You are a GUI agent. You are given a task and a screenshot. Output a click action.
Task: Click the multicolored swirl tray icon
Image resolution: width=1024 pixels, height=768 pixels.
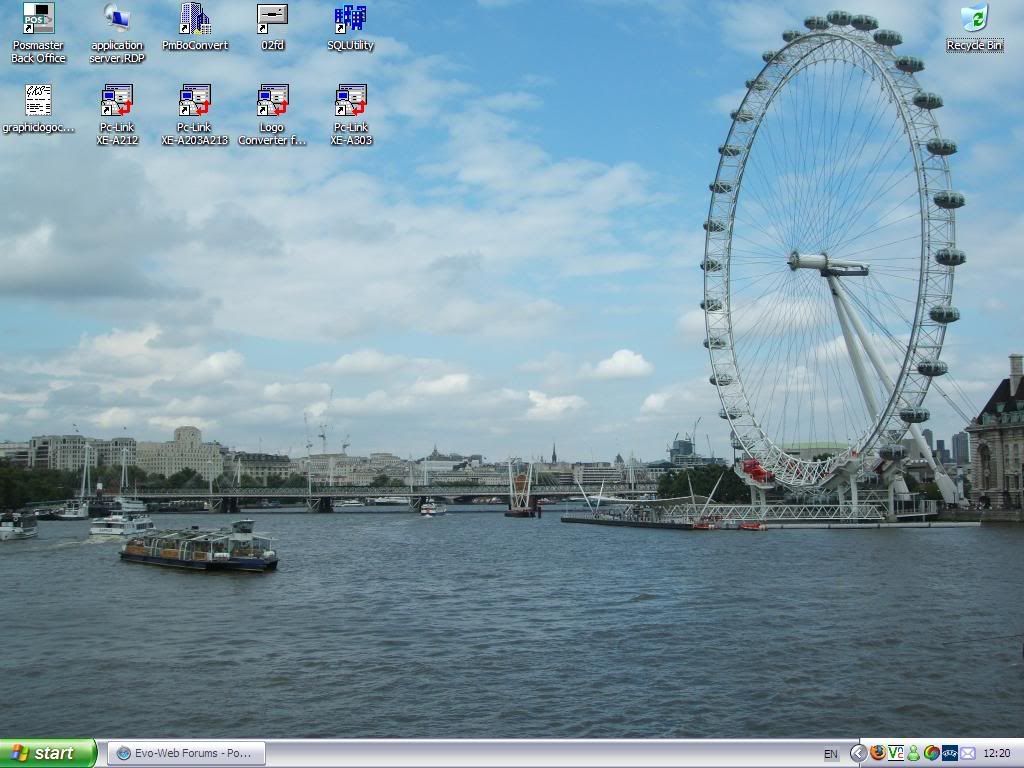tap(932, 754)
